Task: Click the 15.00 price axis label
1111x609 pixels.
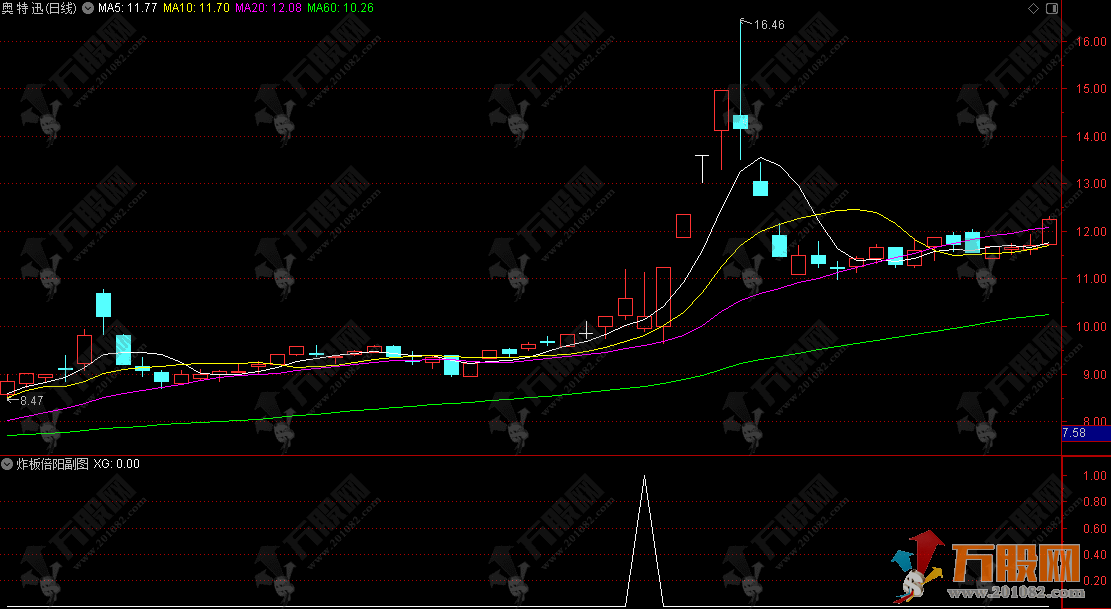Action: (1091, 89)
